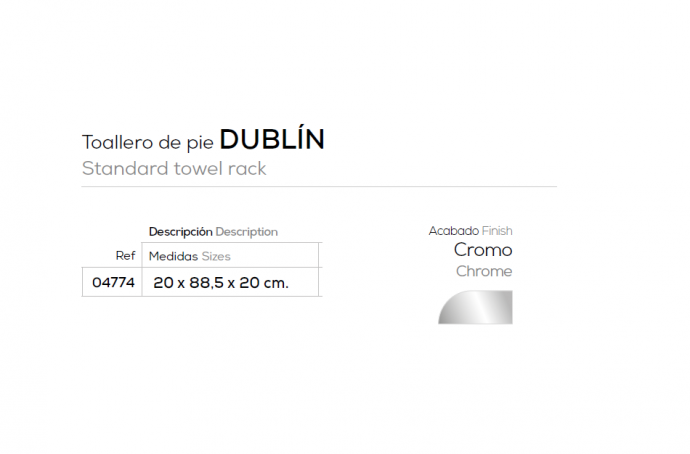Select the 'Toallero de pie' heading text

coord(147,141)
